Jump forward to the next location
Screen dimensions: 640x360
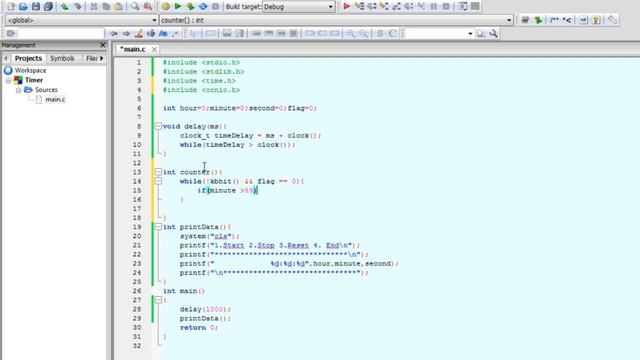[x=126, y=33]
